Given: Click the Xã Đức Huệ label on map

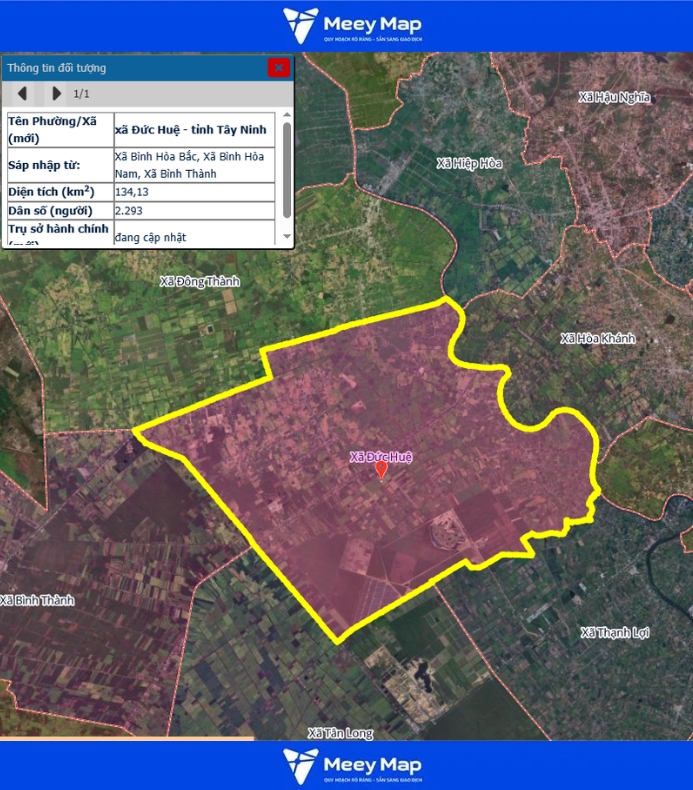Looking at the screenshot, I should [381, 457].
